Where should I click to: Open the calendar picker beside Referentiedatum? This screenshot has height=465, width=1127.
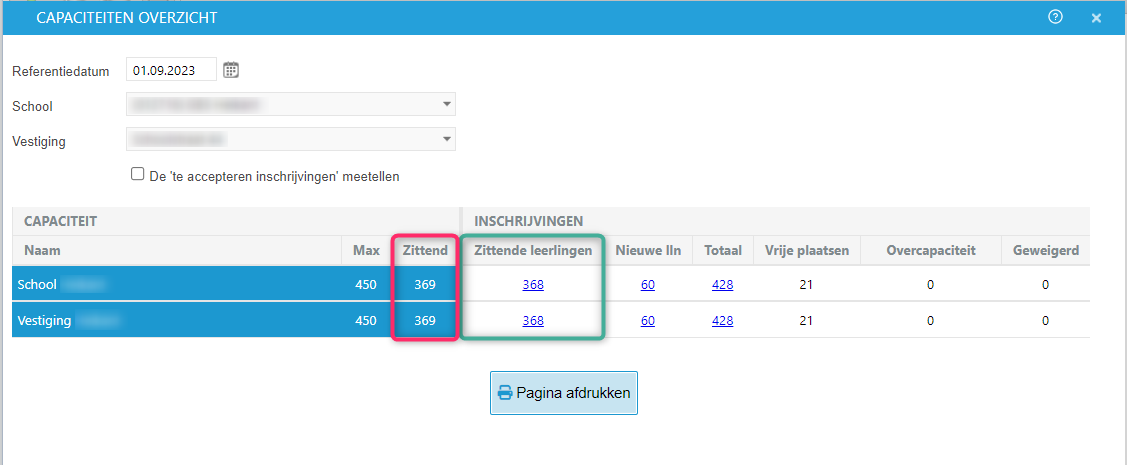(231, 70)
